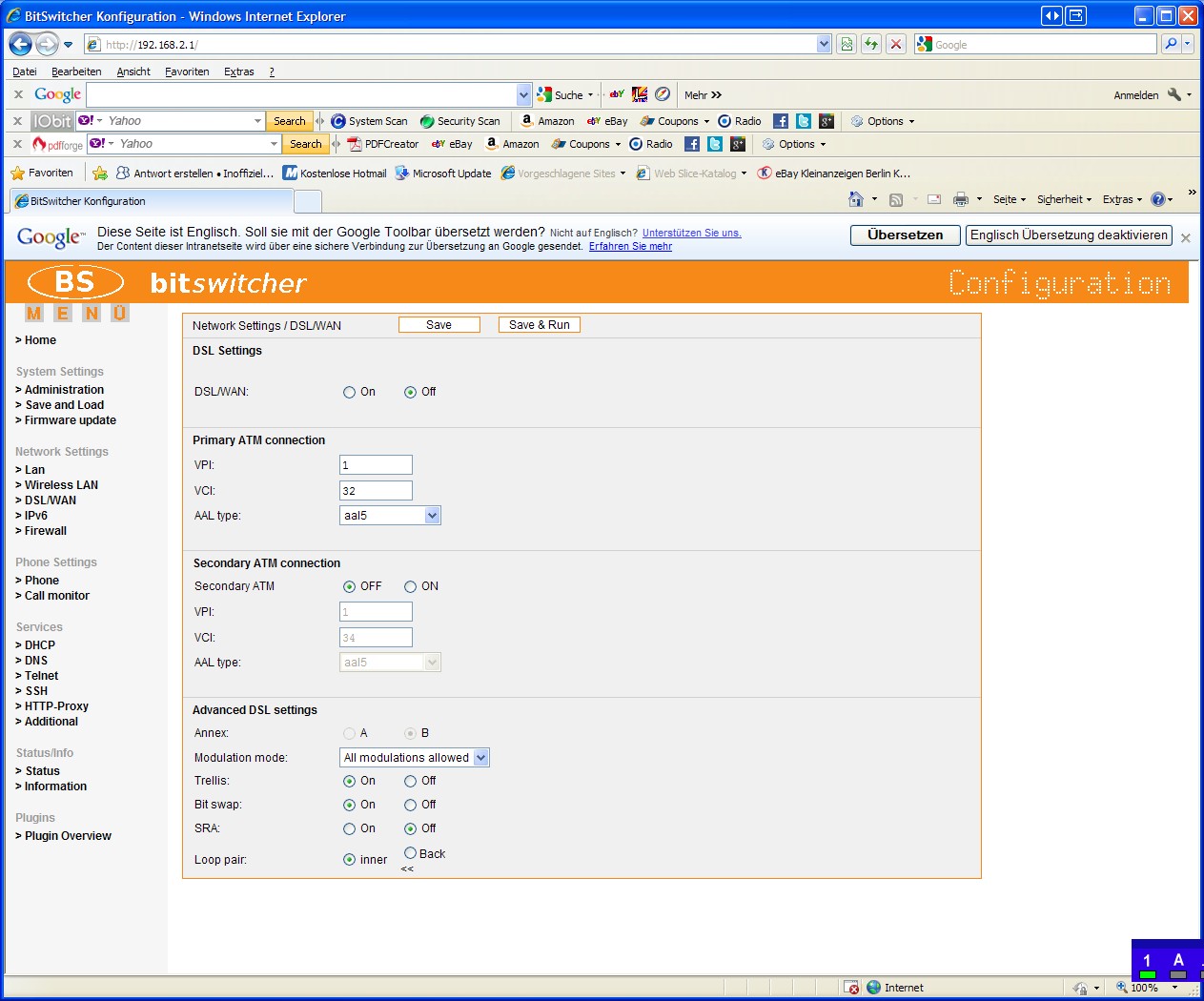Click the Facebook icon in IObit toolbar
Viewport: 1204px width, 1001px height.
pyautogui.click(x=780, y=121)
